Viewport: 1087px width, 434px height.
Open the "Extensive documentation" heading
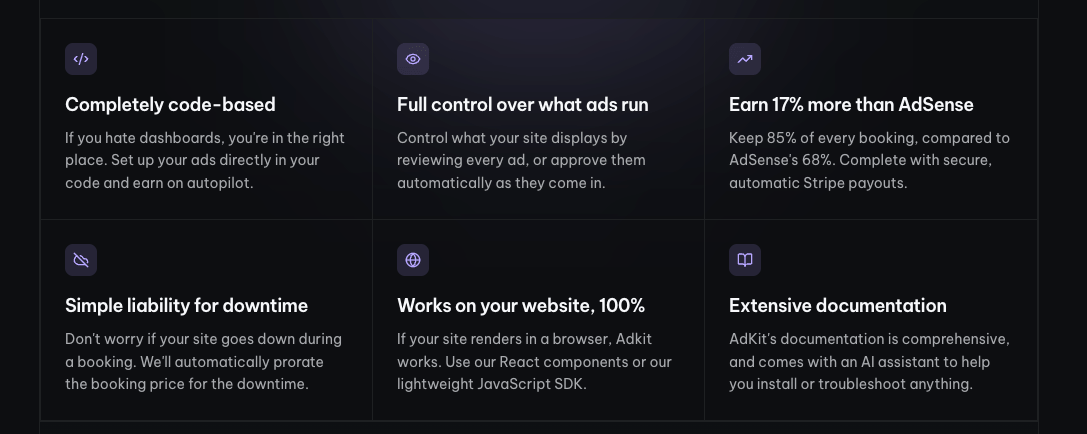(837, 306)
